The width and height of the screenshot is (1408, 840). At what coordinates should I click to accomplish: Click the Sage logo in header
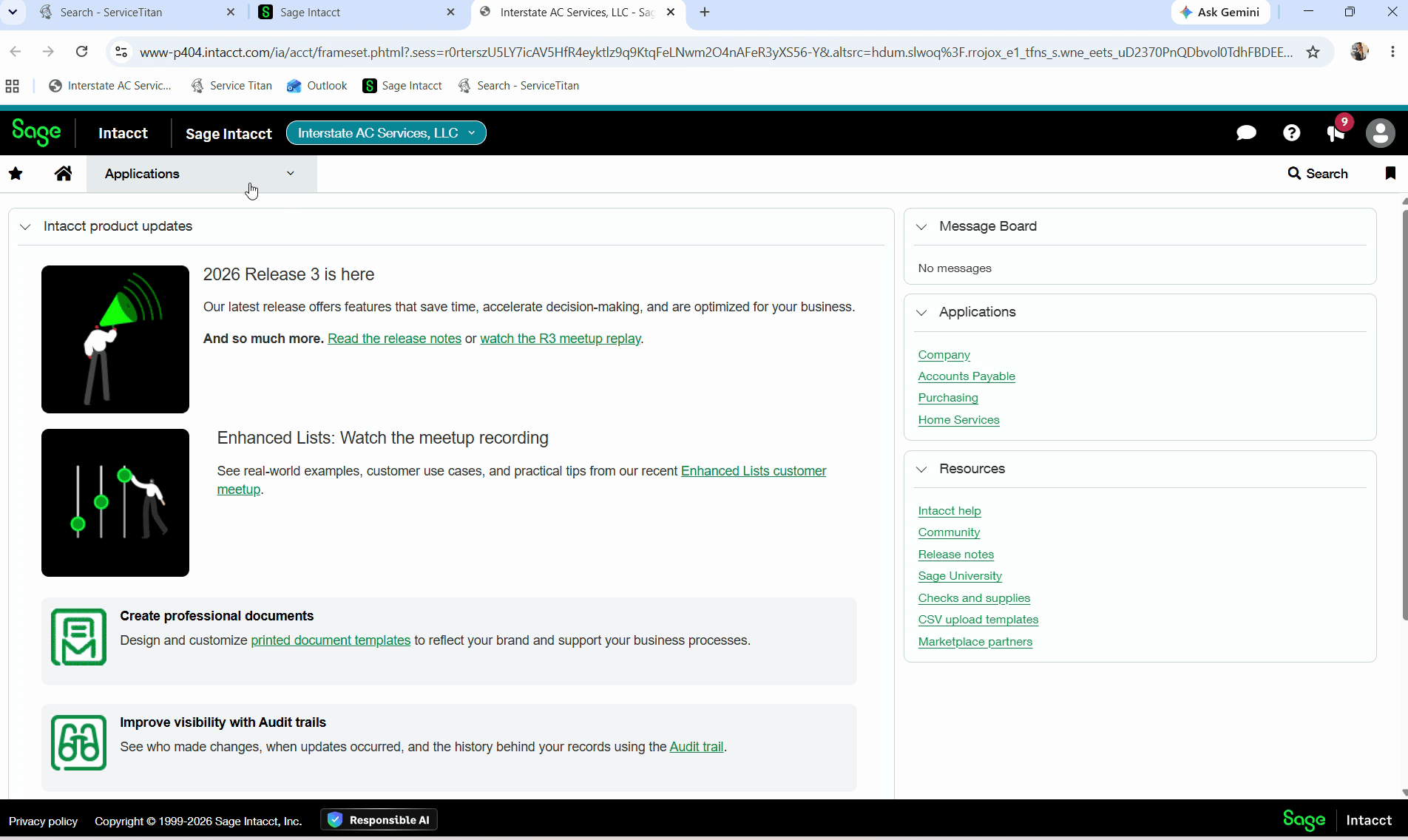click(36, 133)
